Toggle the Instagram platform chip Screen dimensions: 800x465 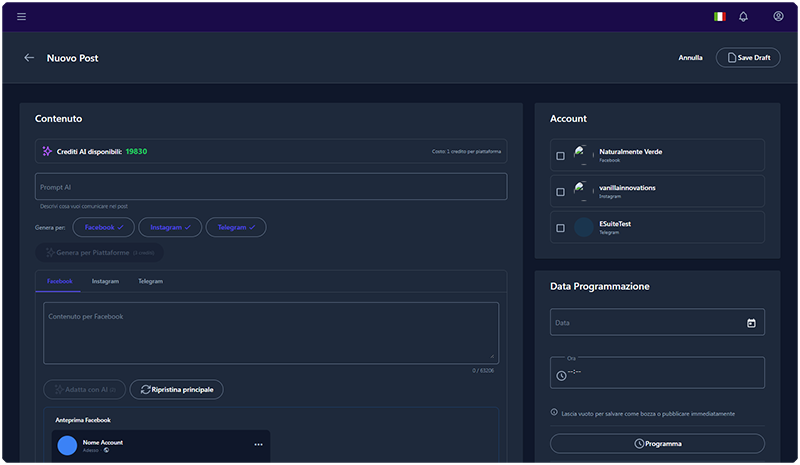(170, 228)
